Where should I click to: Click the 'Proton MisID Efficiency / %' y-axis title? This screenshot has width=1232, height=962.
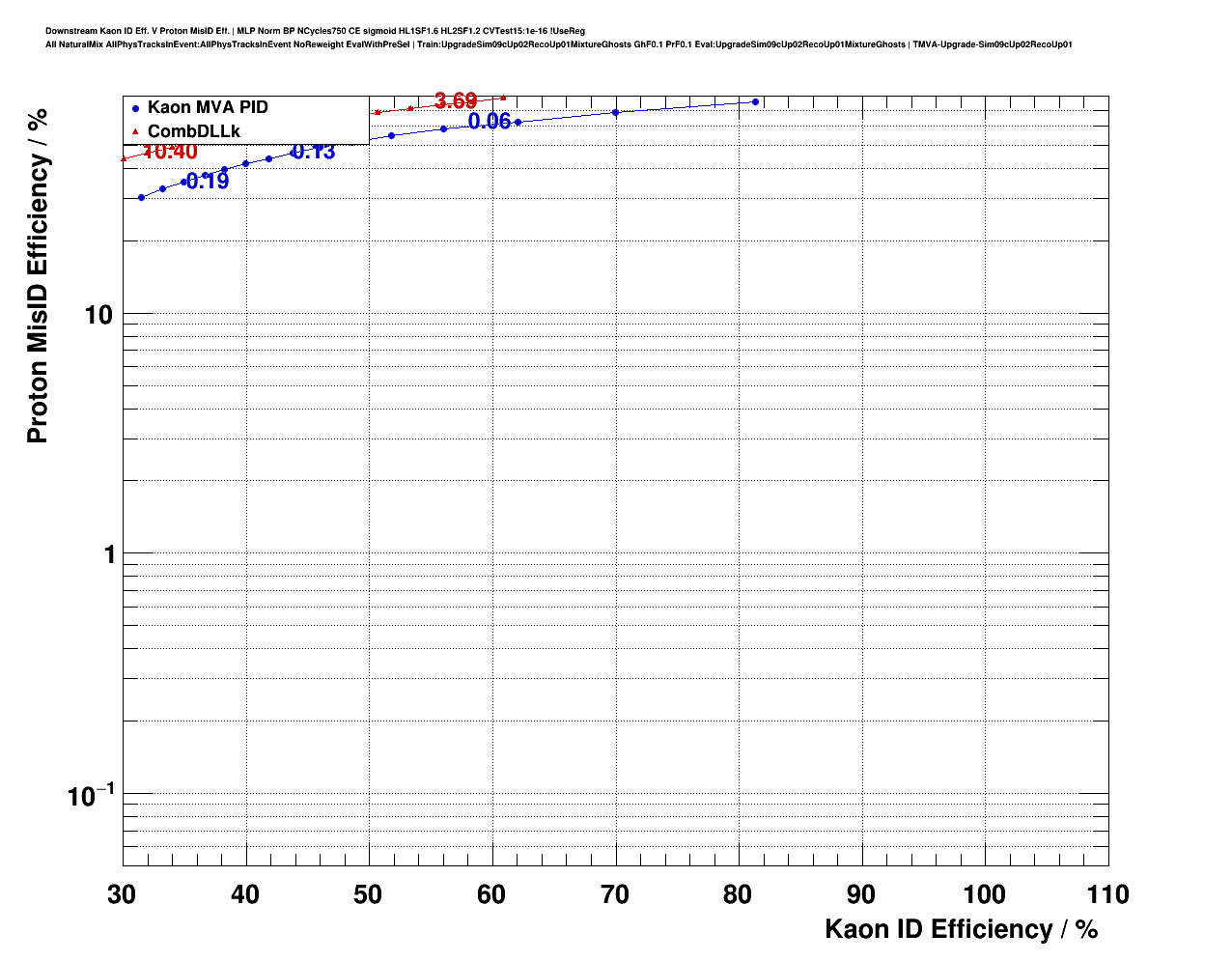coord(37,275)
